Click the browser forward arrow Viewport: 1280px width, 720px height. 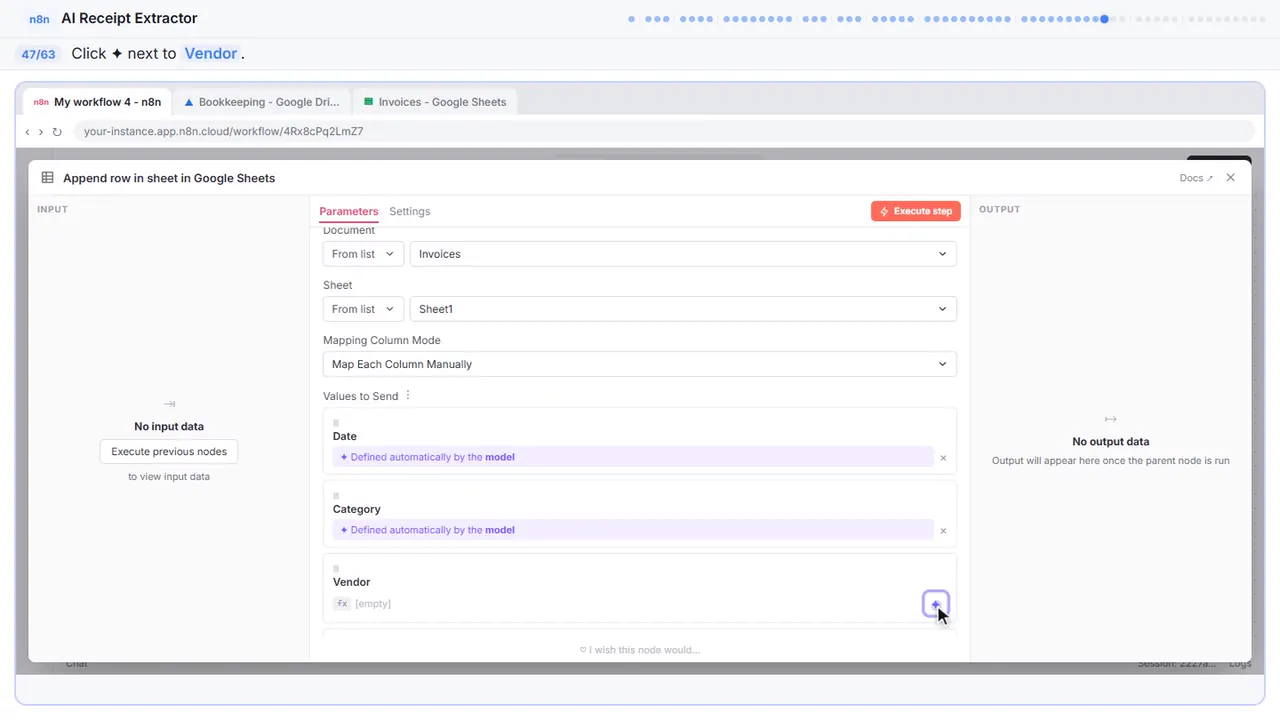(x=41, y=132)
